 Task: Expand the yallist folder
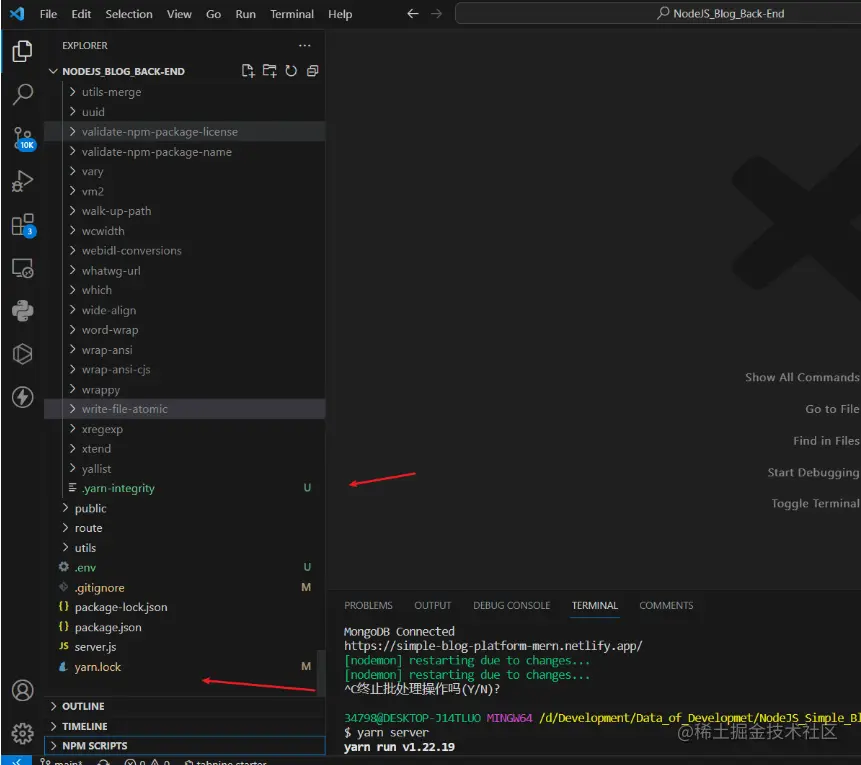pos(185,468)
